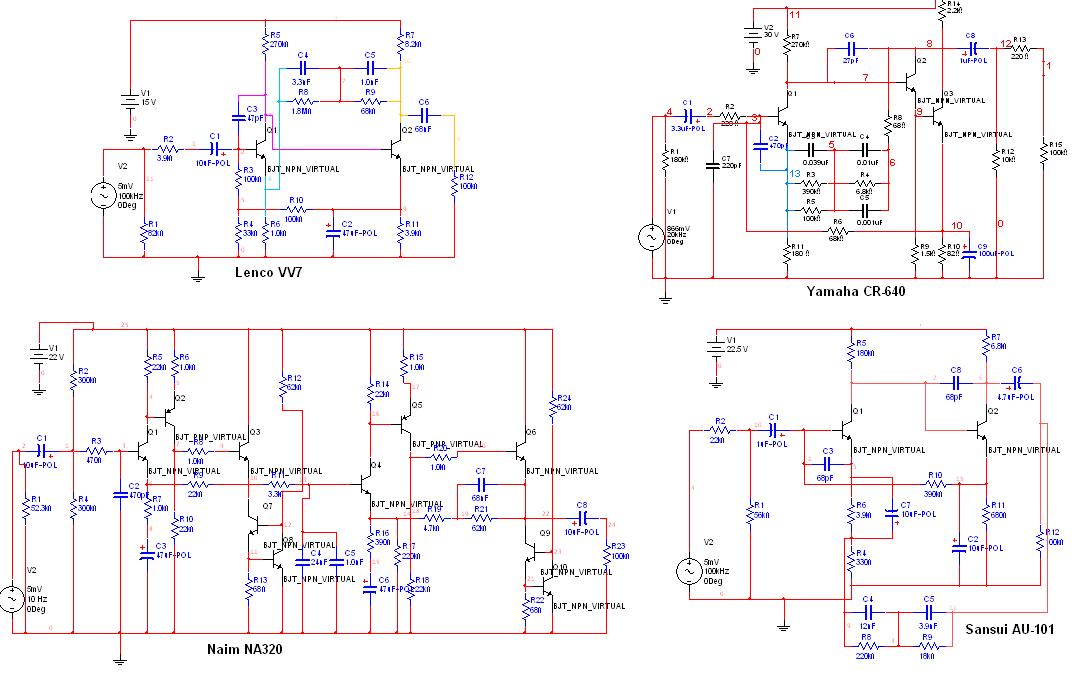Click the Sansui AU-101 circuit title
1076x680 pixels.
click(x=1009, y=629)
